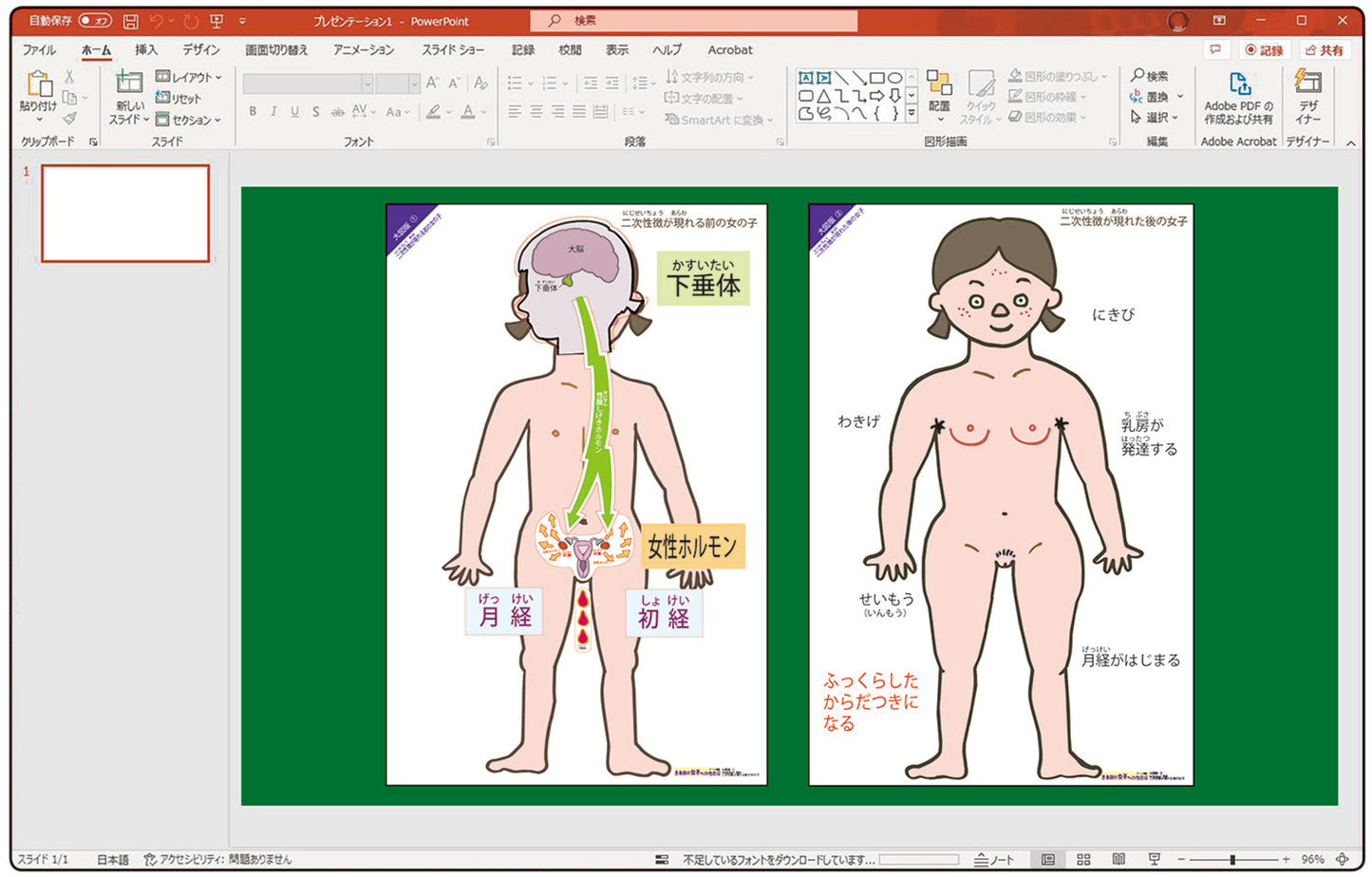Expand the 選択 select dropdown

click(1155, 118)
